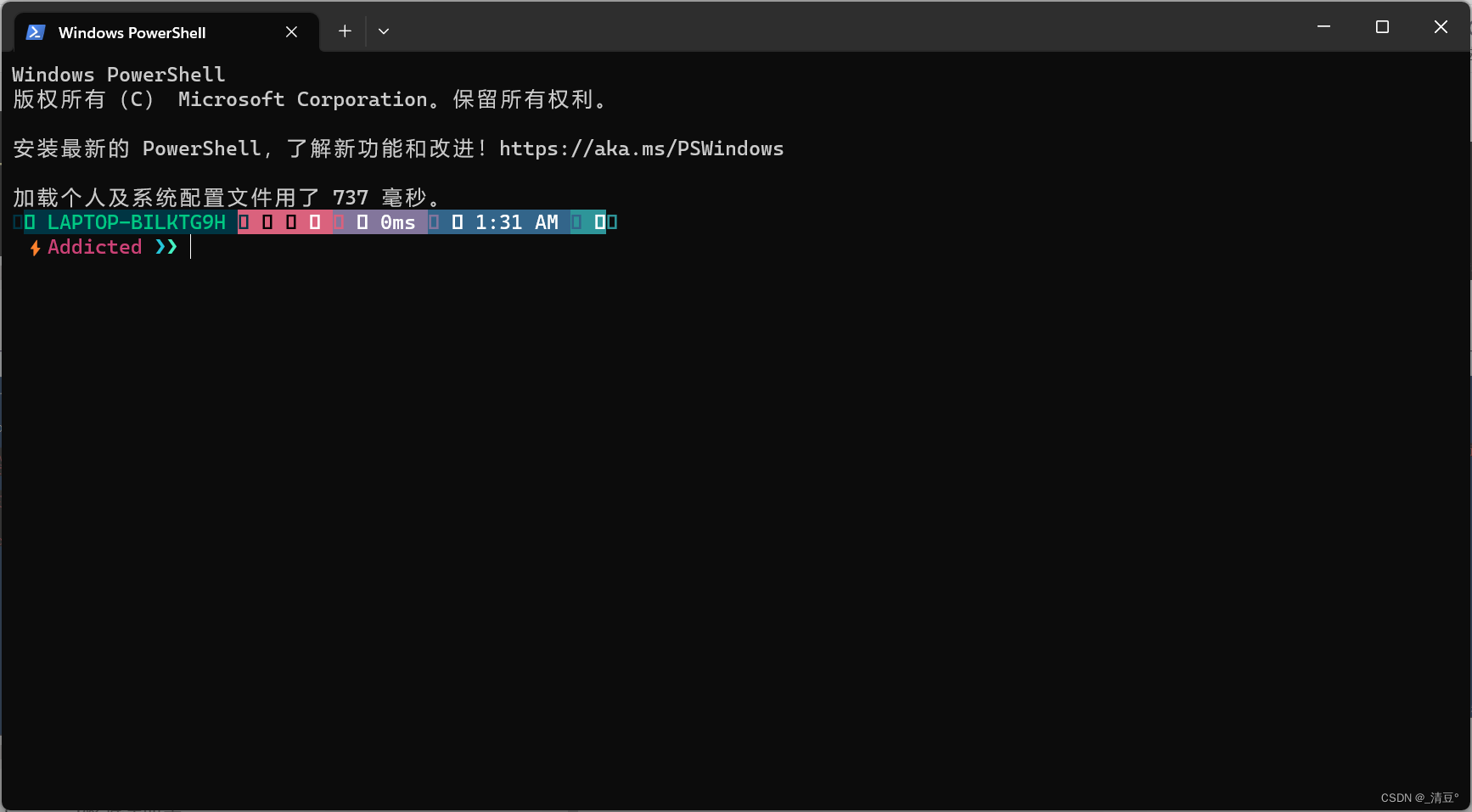The width and height of the screenshot is (1472, 812).
Task: Maximize the terminal window
Action: click(1382, 27)
